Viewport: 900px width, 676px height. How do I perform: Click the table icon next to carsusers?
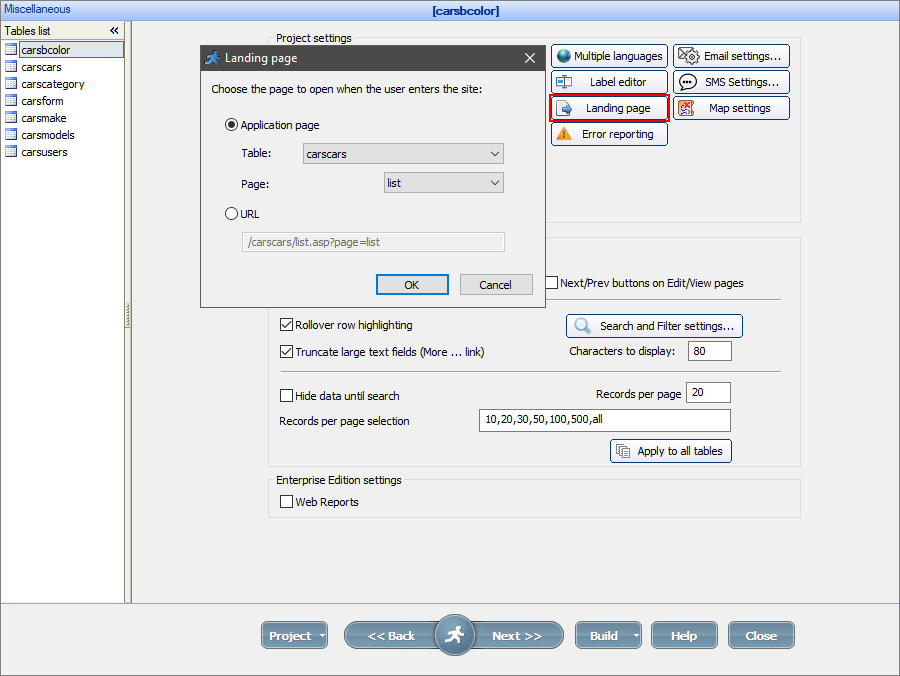[13, 152]
